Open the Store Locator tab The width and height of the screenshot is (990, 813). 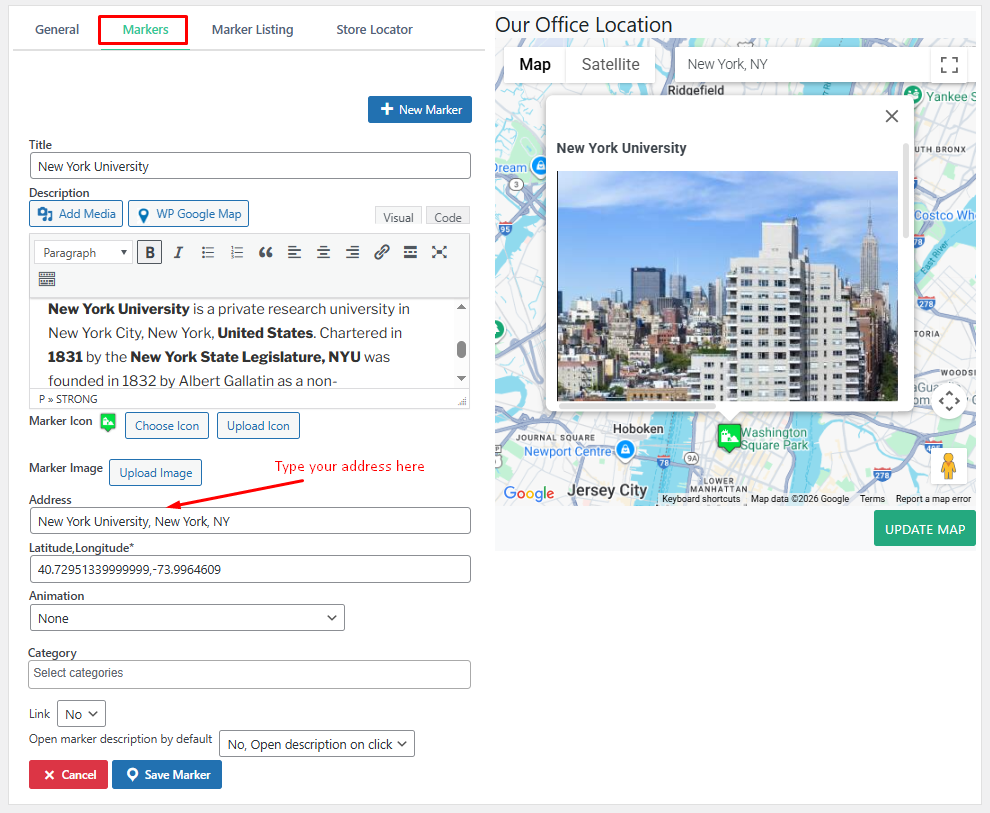[x=374, y=30]
